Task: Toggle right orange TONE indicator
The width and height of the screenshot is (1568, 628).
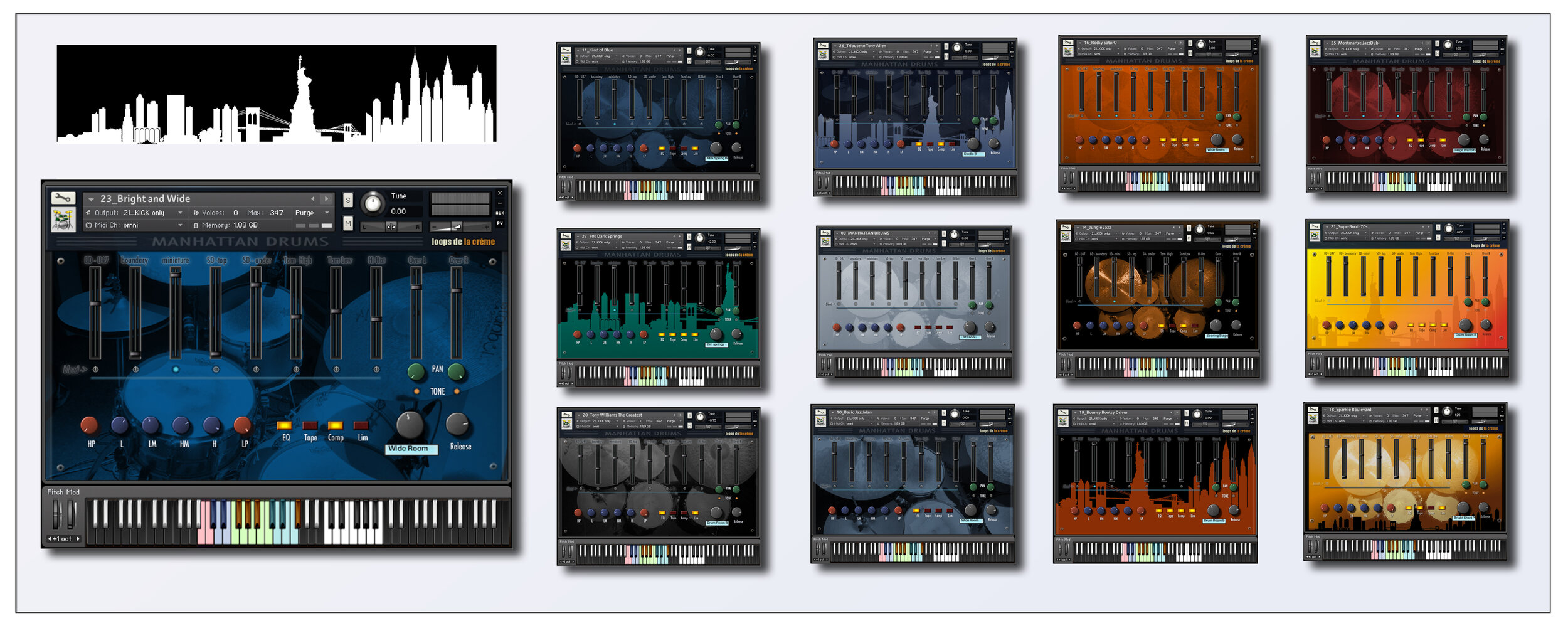Action: click(x=457, y=391)
